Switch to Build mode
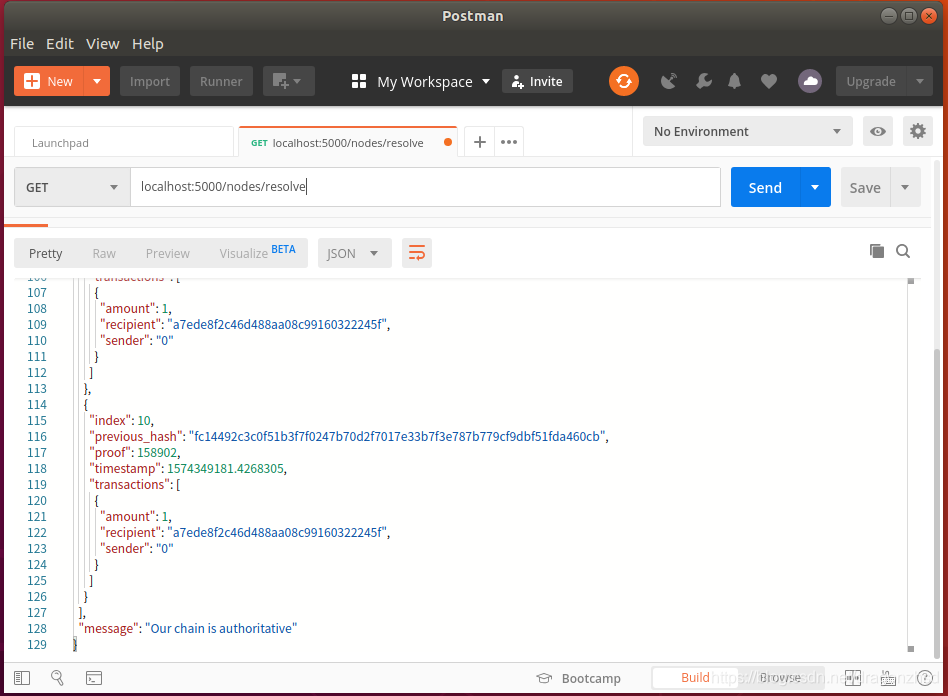This screenshot has width=948, height=696. coord(695,677)
